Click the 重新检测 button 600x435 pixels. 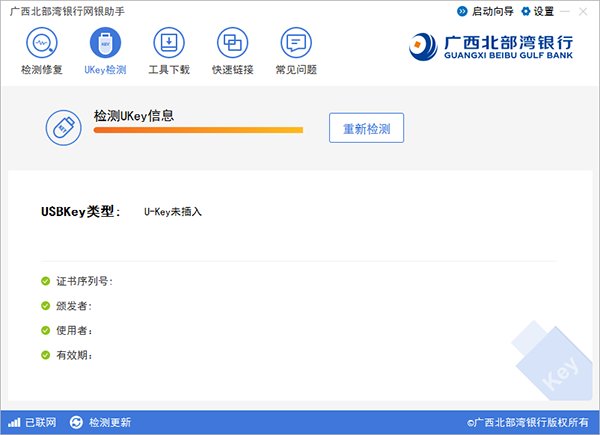[x=366, y=128]
